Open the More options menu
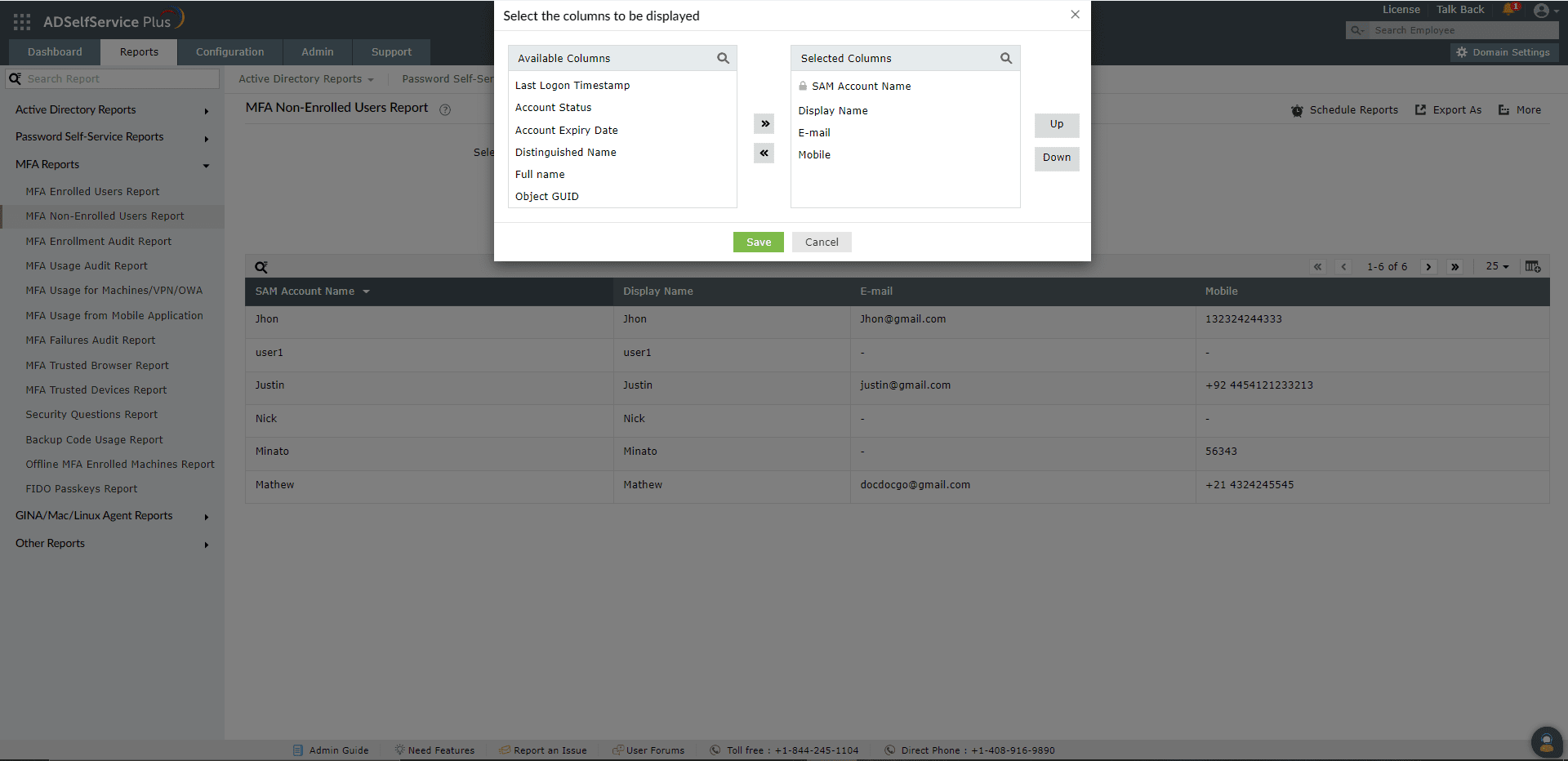 pyautogui.click(x=1520, y=110)
